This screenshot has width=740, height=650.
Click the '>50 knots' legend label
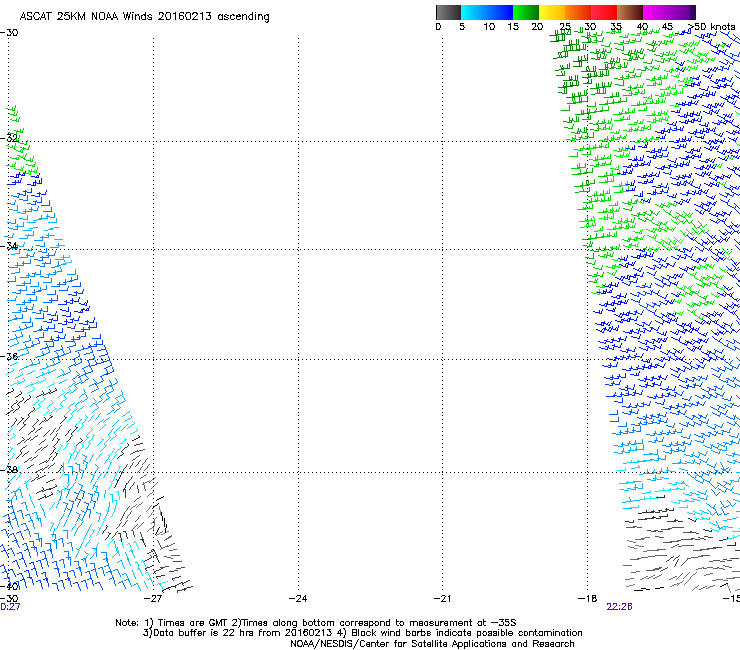click(x=711, y=26)
